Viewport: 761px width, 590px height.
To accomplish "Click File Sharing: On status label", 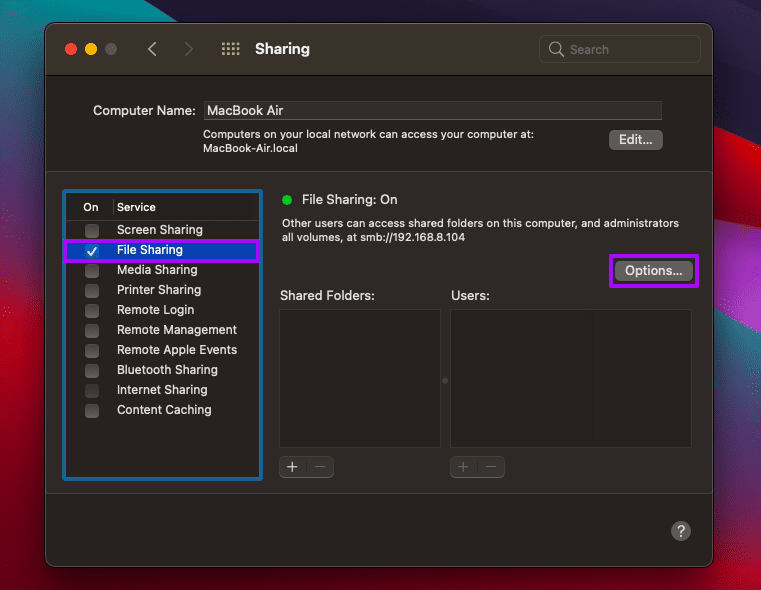I will [349, 200].
